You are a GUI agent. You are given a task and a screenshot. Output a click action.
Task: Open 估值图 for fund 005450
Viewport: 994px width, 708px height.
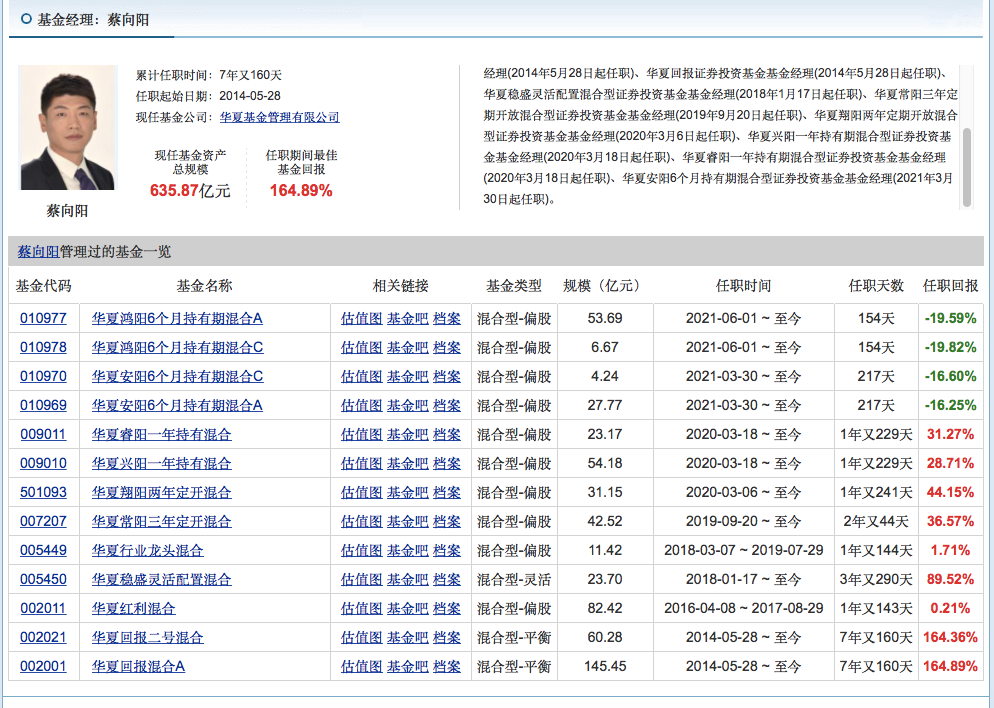[361, 579]
